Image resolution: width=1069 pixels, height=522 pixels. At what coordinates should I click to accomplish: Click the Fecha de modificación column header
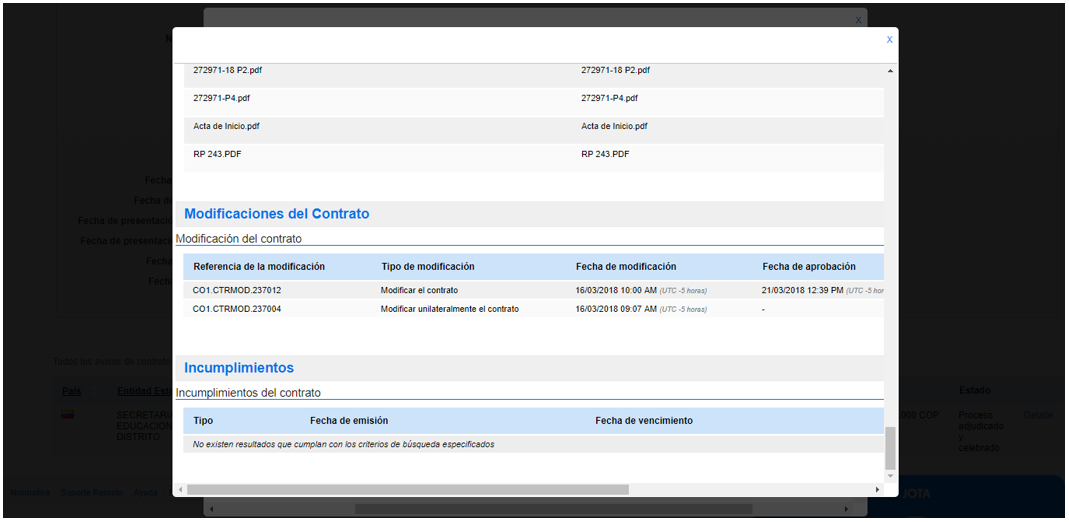pyautogui.click(x=626, y=267)
